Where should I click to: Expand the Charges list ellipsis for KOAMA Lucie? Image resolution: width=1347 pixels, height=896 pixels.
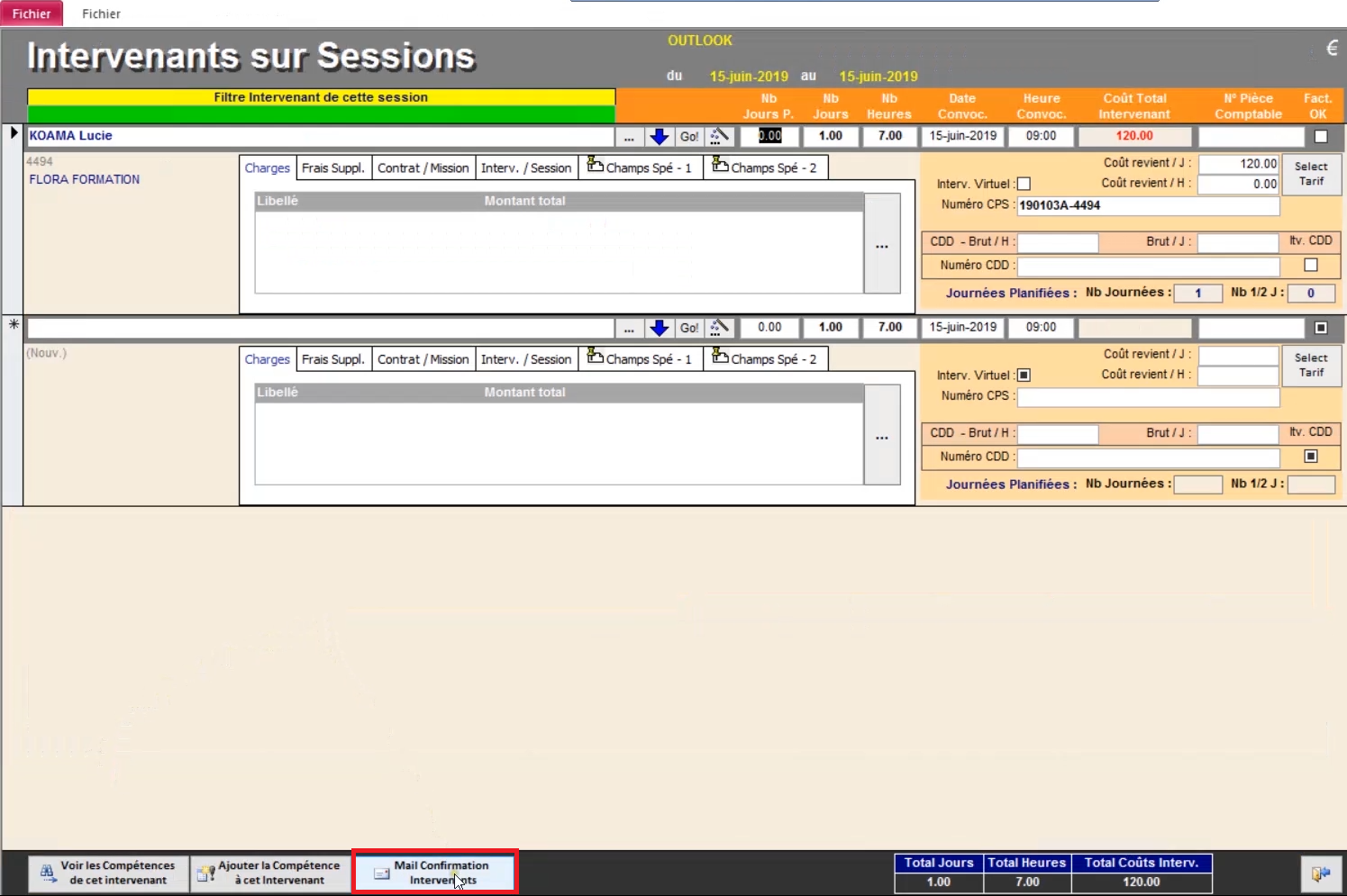coord(882,245)
